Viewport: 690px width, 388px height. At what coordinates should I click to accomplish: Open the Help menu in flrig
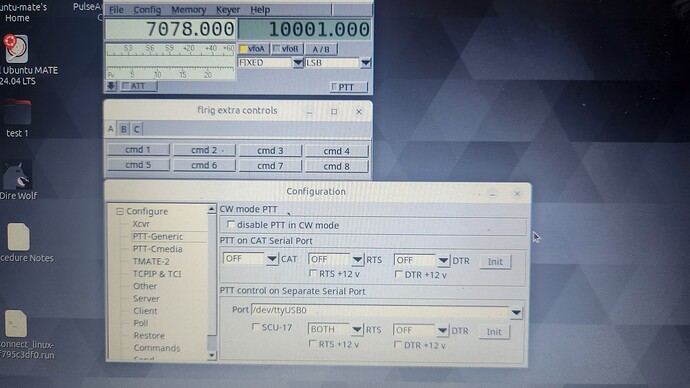[260, 10]
